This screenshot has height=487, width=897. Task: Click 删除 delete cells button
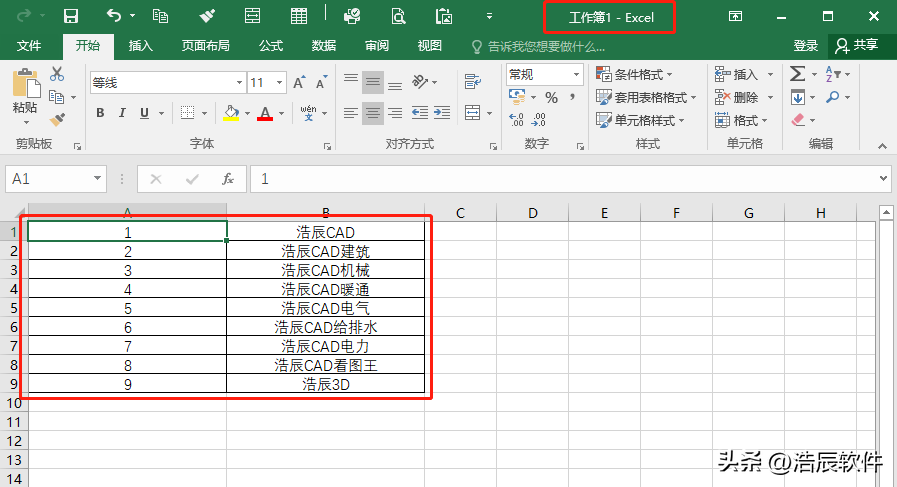pos(736,97)
